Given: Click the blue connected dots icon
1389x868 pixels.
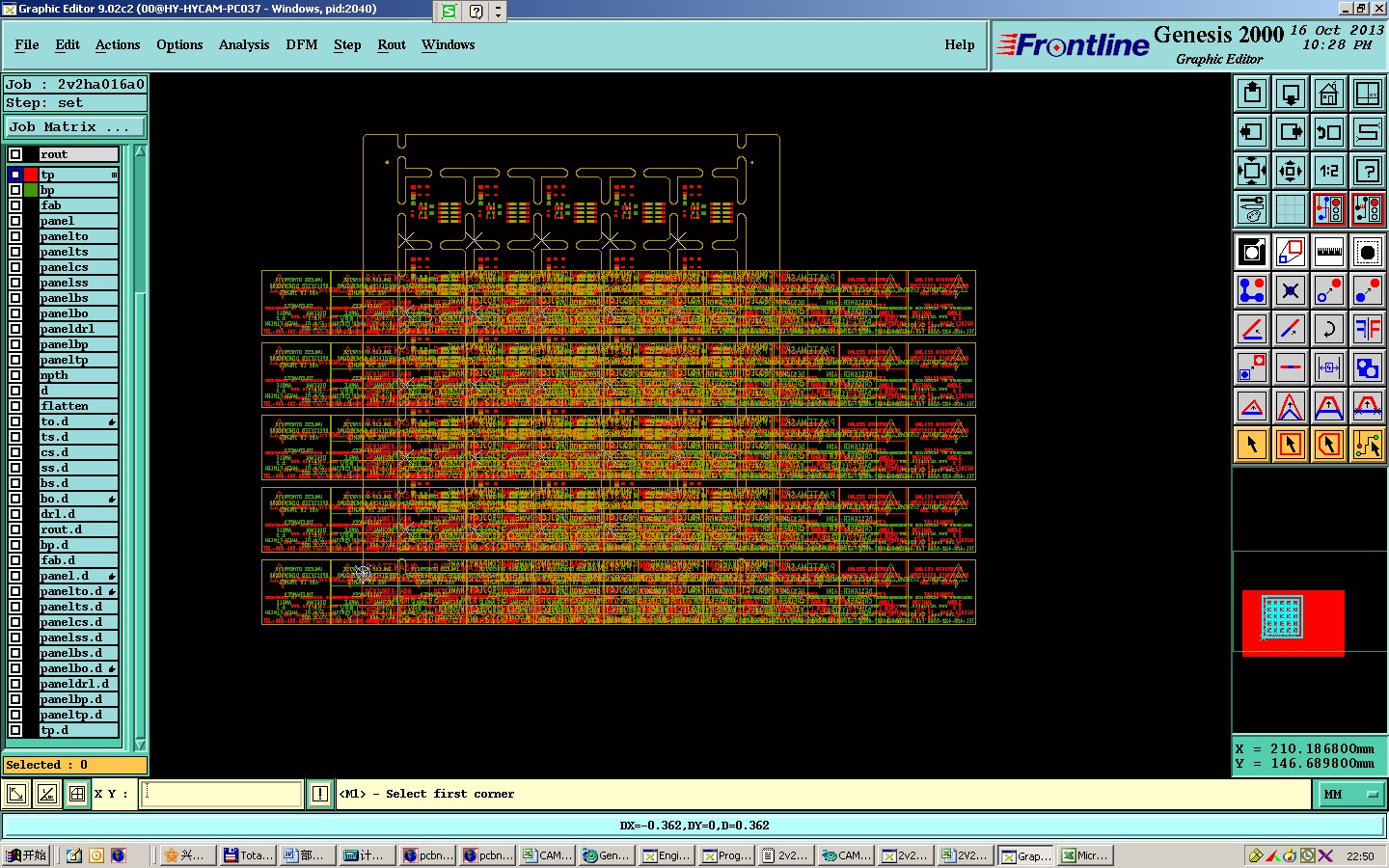Looking at the screenshot, I should click(1252, 290).
